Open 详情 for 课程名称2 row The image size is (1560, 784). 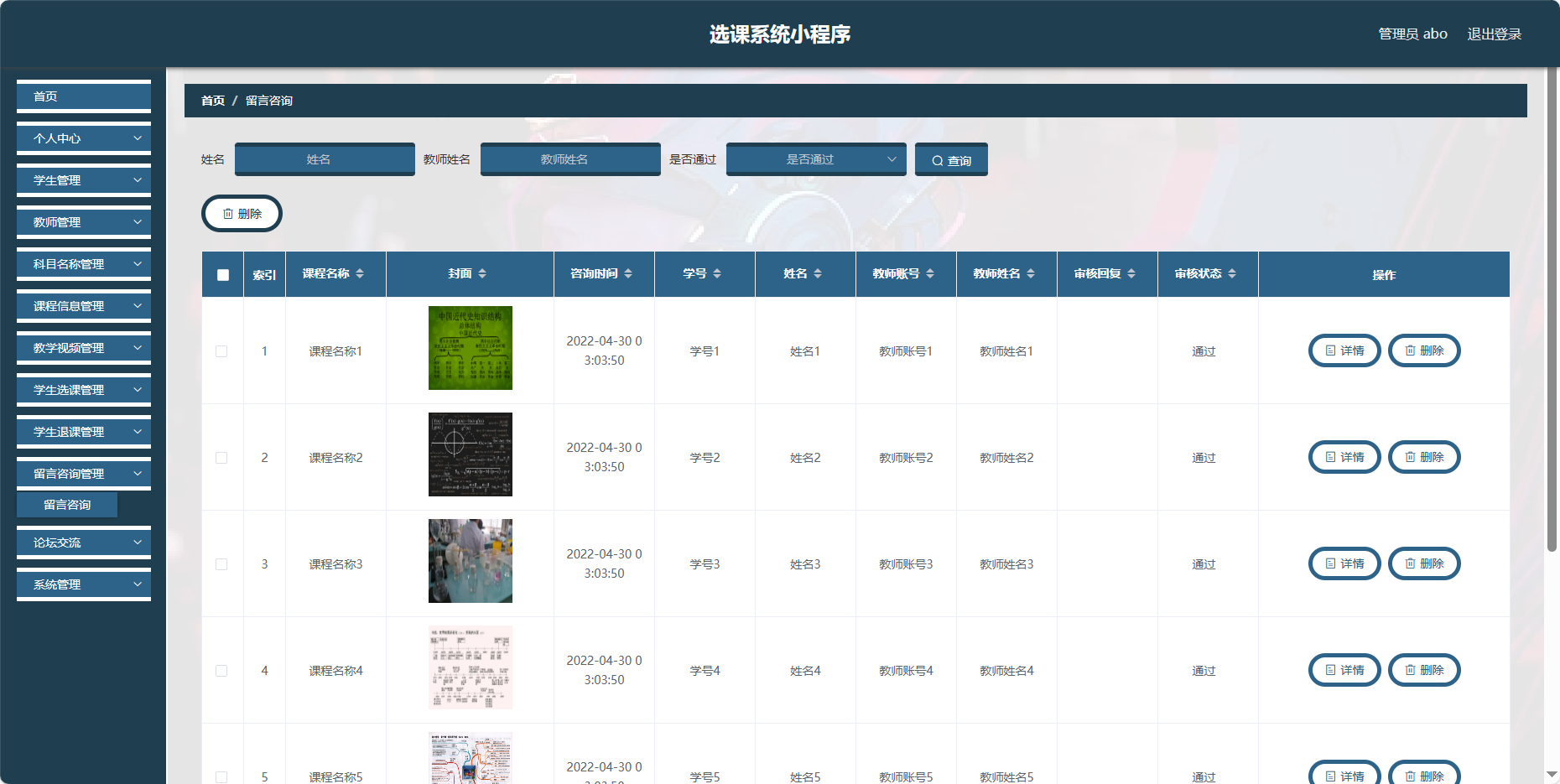[x=1344, y=457]
